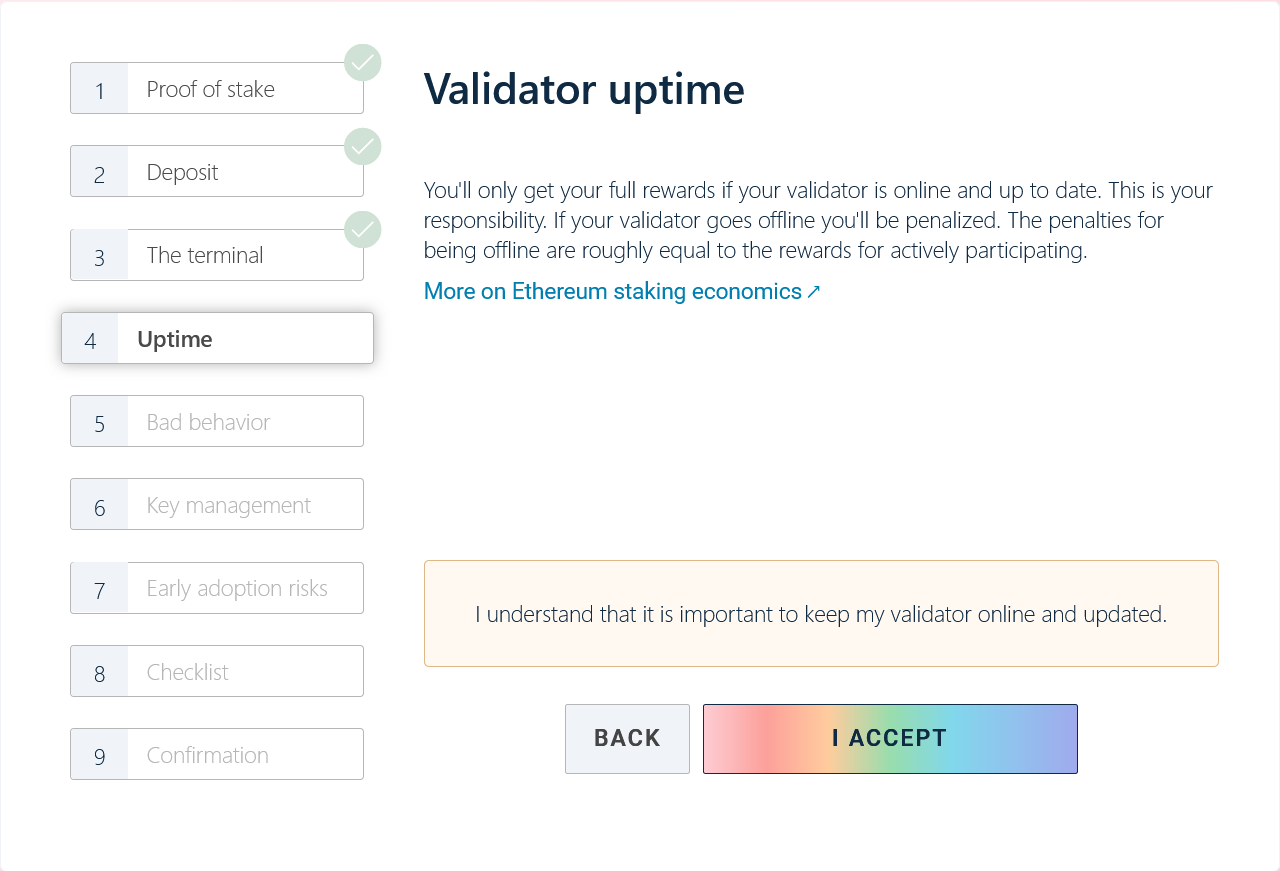Viewport: 1280px width, 871px height.
Task: Click the validator uptime acknowledgment notice box
Action: coord(821,613)
